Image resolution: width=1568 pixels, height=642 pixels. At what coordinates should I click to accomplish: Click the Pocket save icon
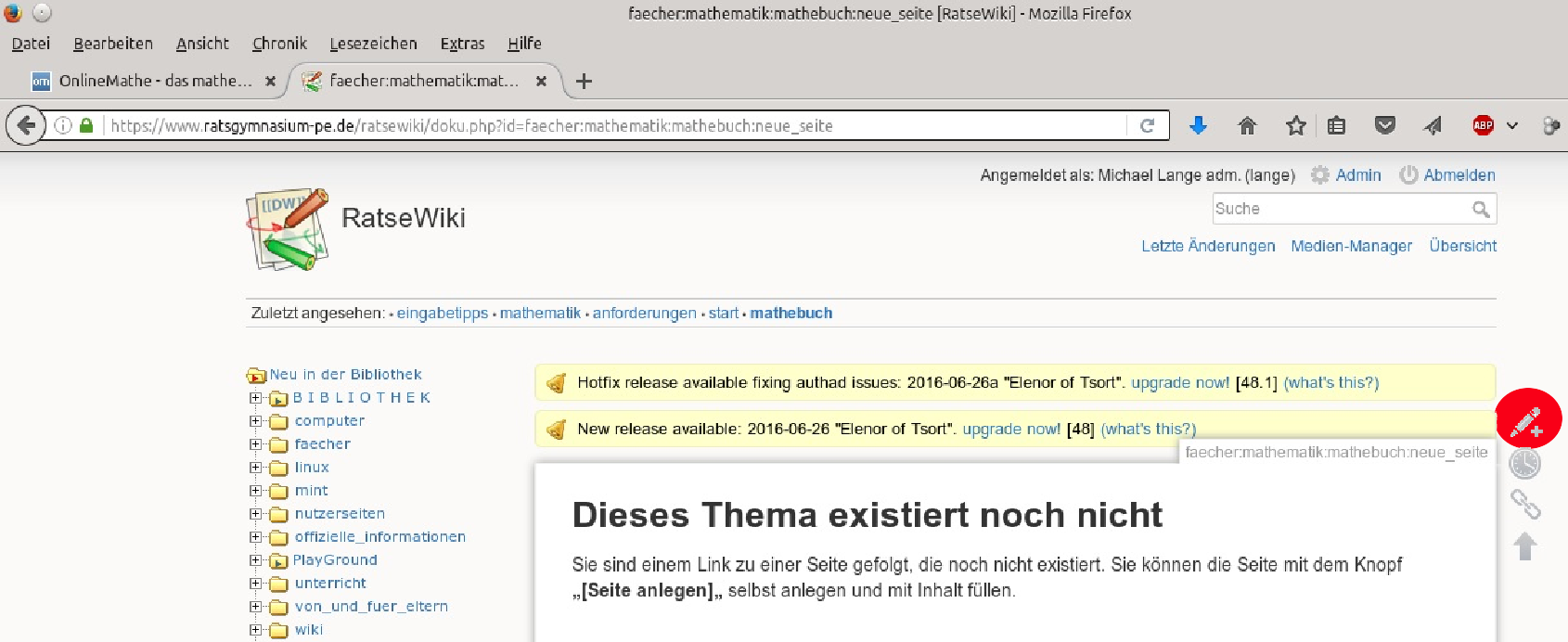[1384, 125]
